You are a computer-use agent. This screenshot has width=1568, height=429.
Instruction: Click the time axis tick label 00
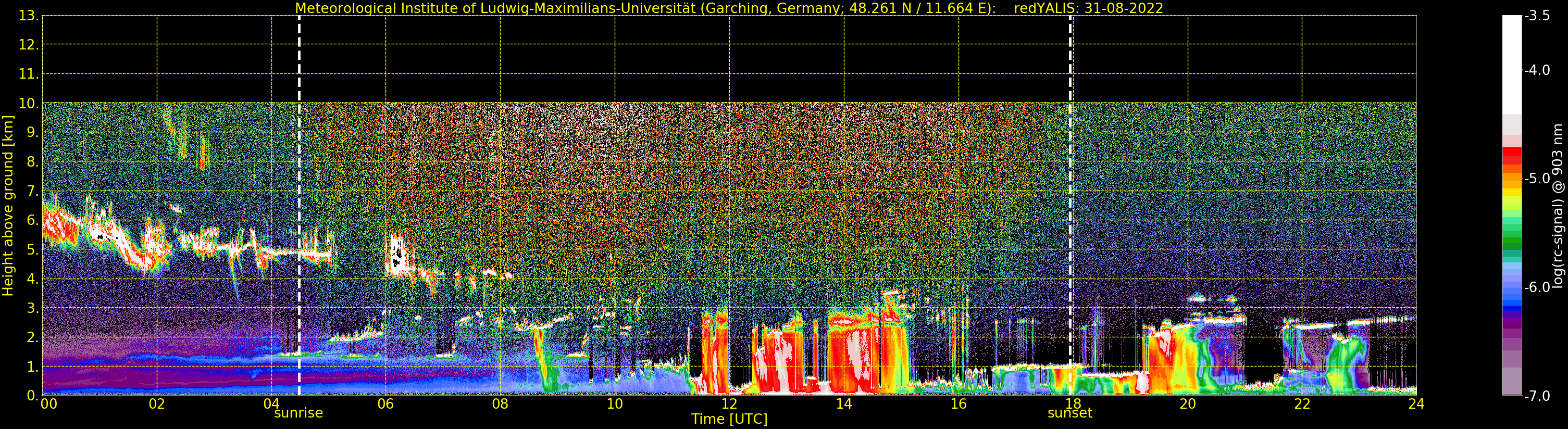pos(48,404)
